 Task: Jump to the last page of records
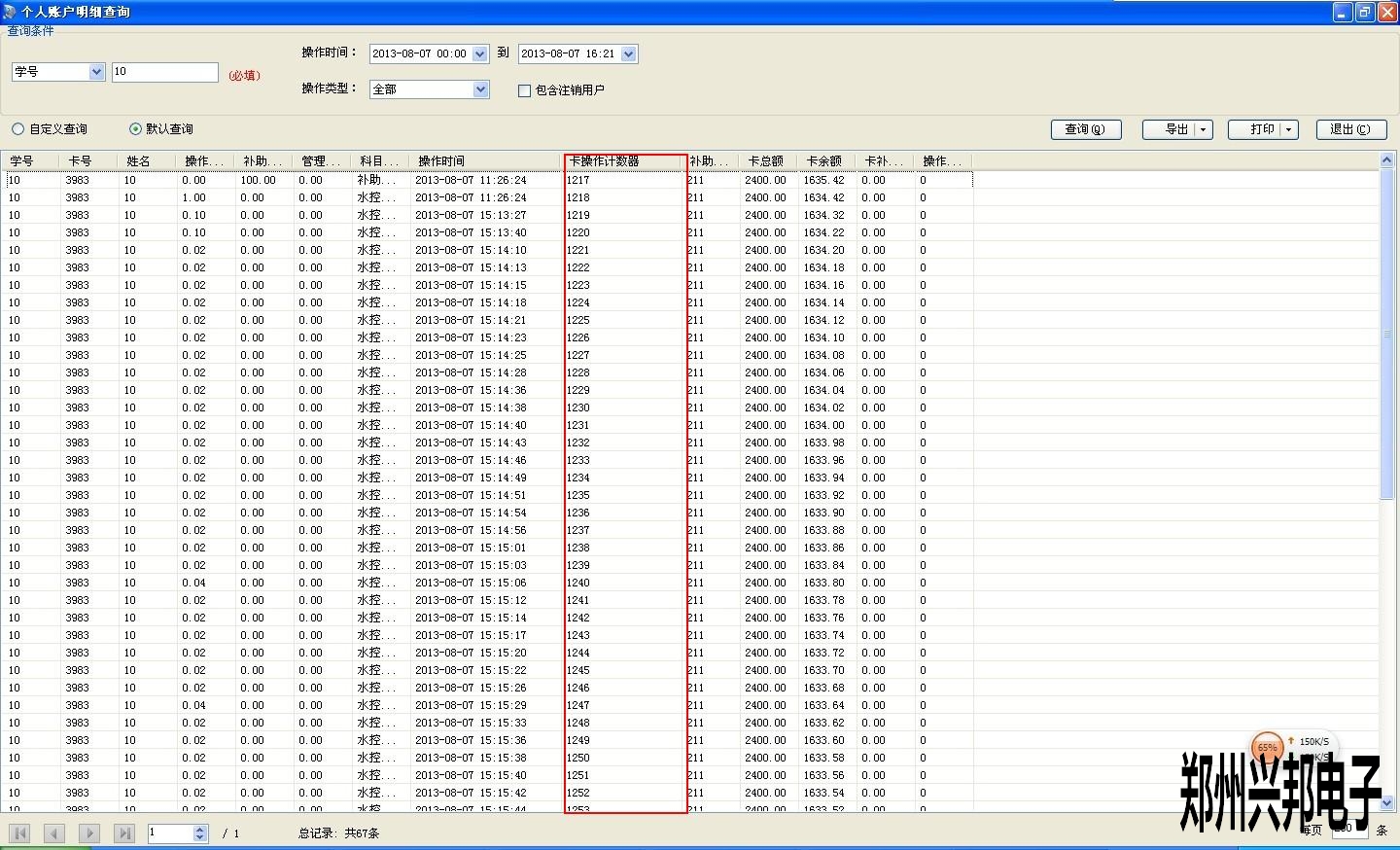(123, 833)
